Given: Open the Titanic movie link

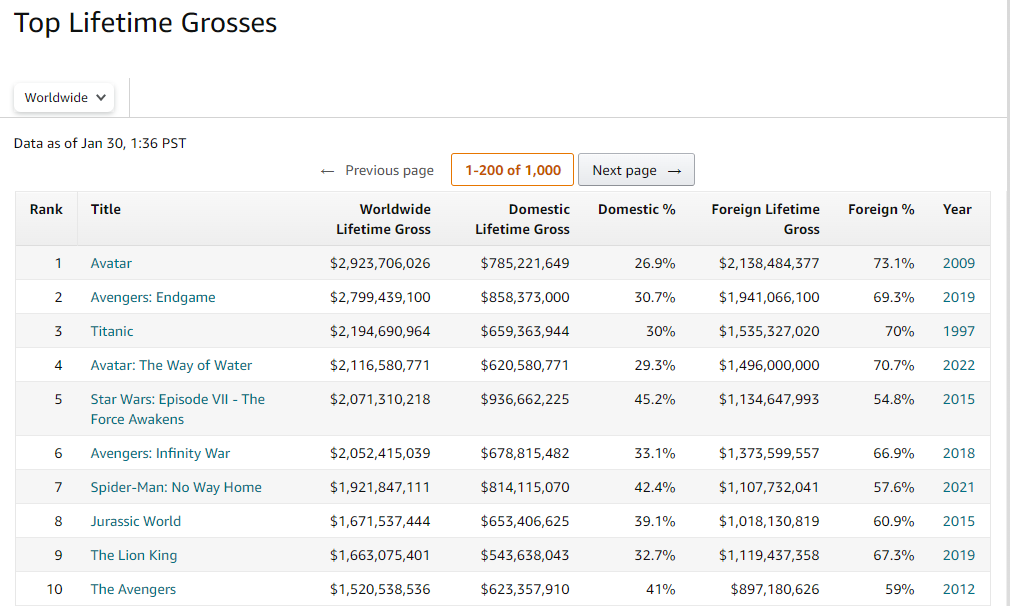Looking at the screenshot, I should [112, 332].
